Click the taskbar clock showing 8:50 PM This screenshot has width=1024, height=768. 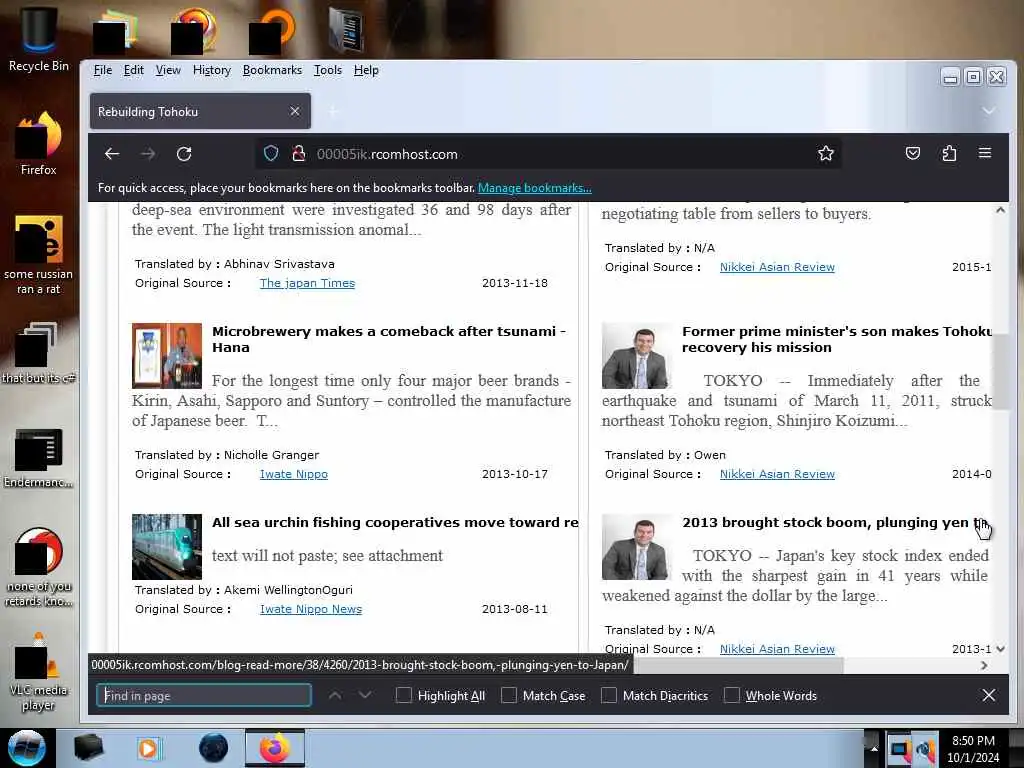(973, 749)
